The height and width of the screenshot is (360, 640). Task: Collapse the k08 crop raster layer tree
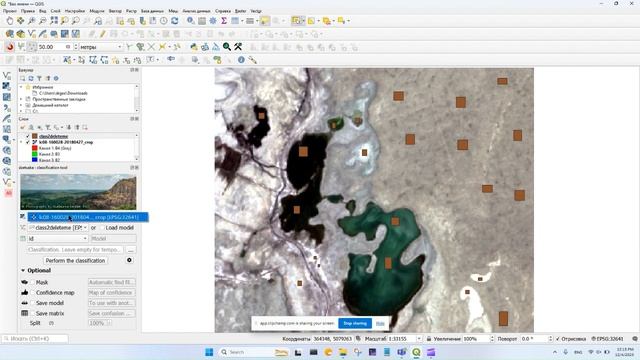[x=21, y=142]
